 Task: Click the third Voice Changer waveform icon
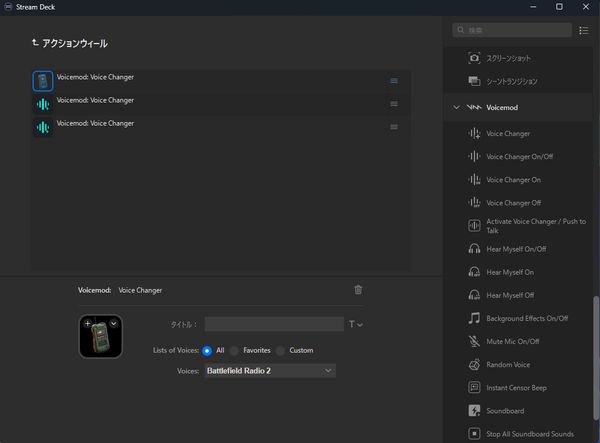pyautogui.click(x=43, y=127)
